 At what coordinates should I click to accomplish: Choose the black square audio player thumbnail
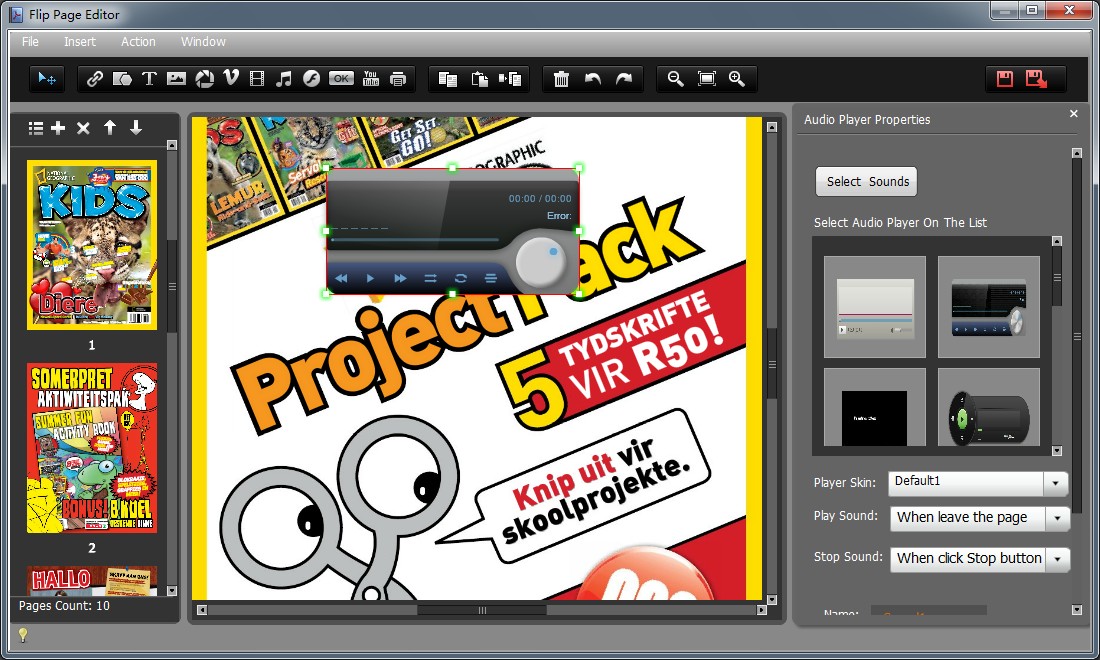875,408
